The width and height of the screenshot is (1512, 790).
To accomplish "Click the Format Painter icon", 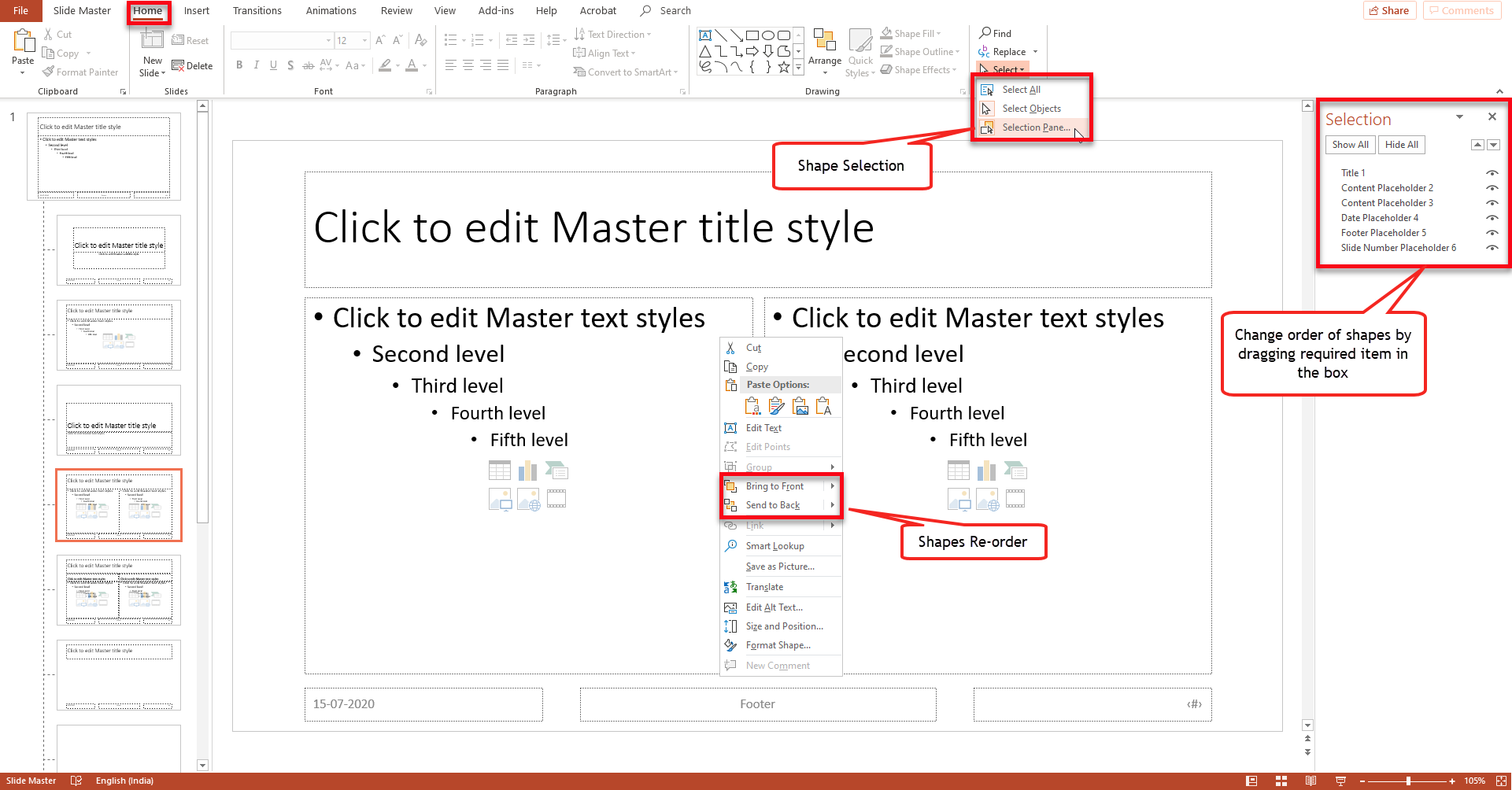I will 49,72.
